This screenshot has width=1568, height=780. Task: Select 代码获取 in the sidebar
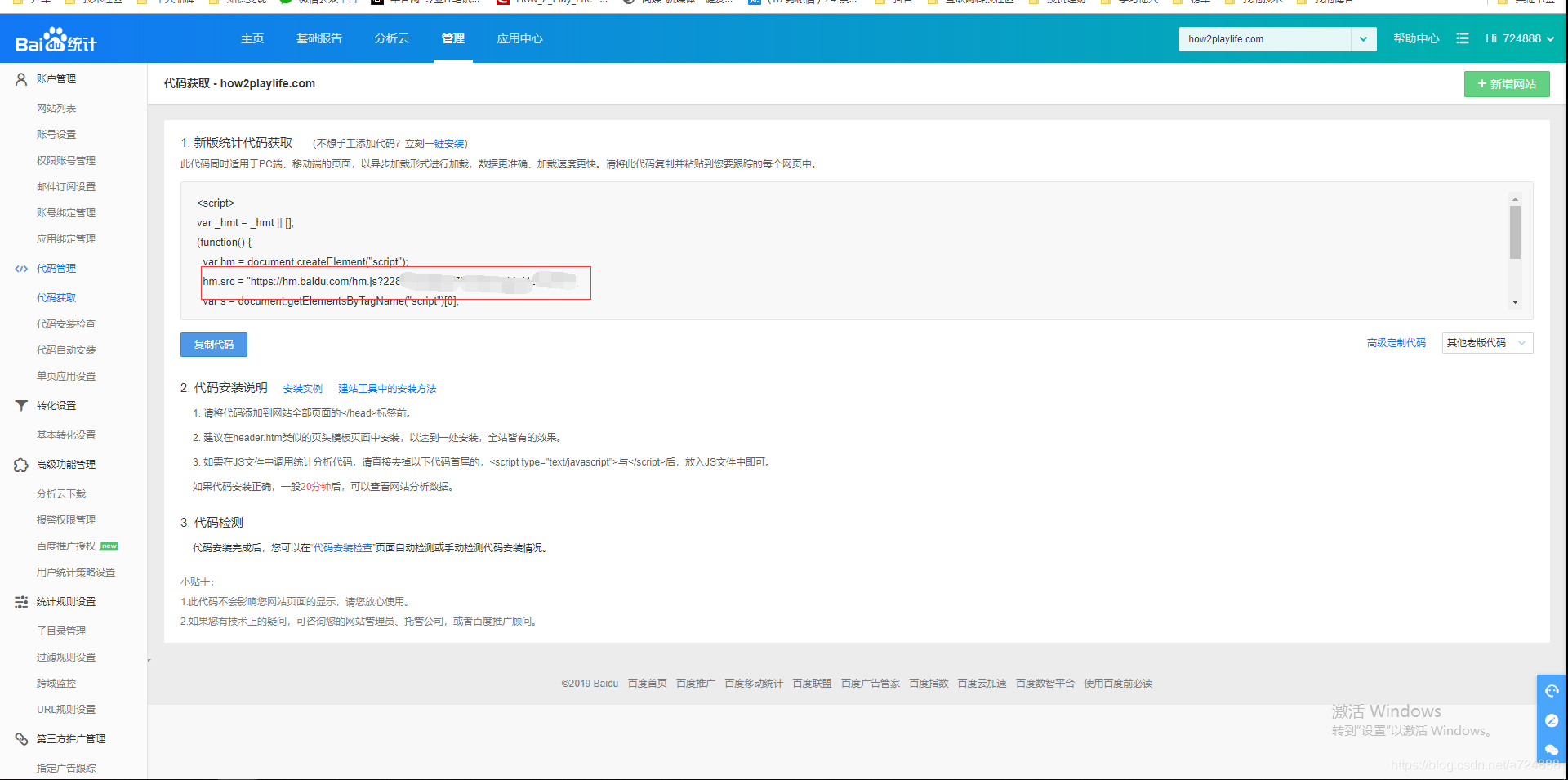[56, 298]
